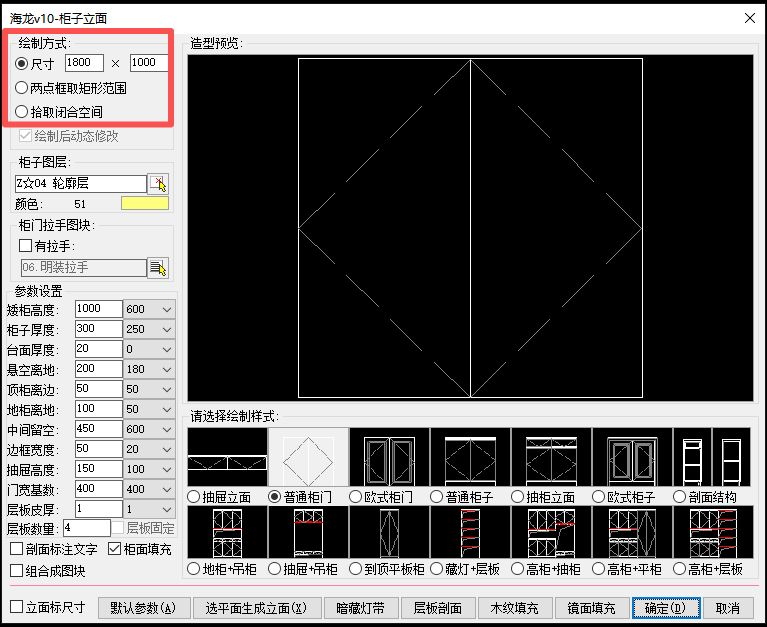Click the layer picker icon beside 轮廓层
The height and width of the screenshot is (627, 767).
coord(158,183)
